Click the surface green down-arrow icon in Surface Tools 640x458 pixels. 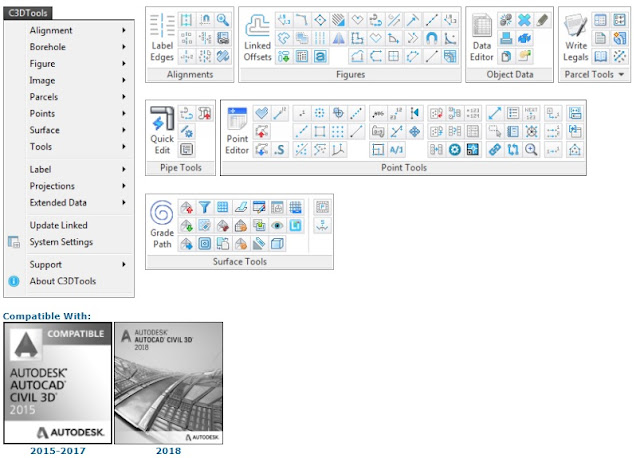187,225
